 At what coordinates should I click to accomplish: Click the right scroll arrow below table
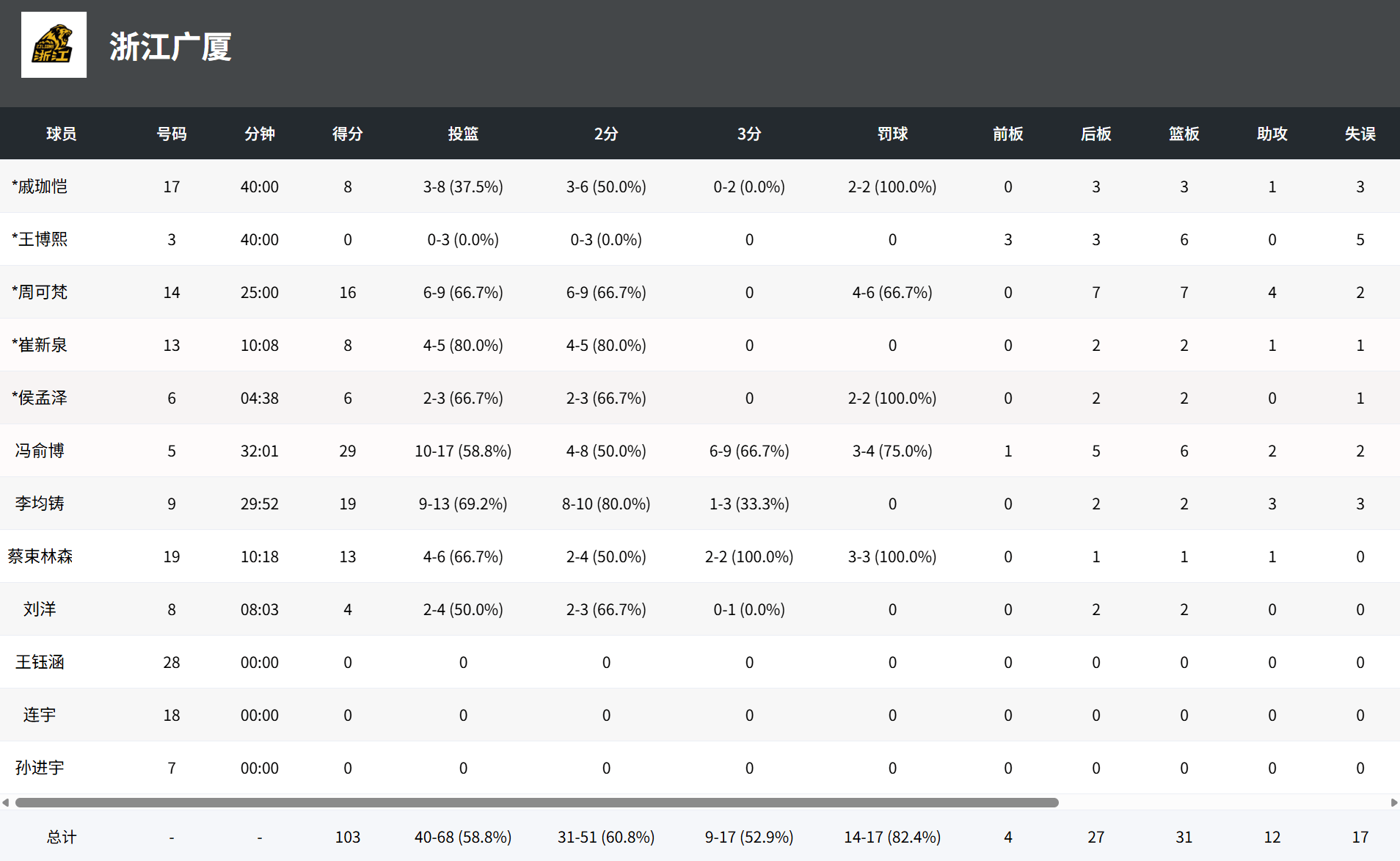pyautogui.click(x=1393, y=802)
